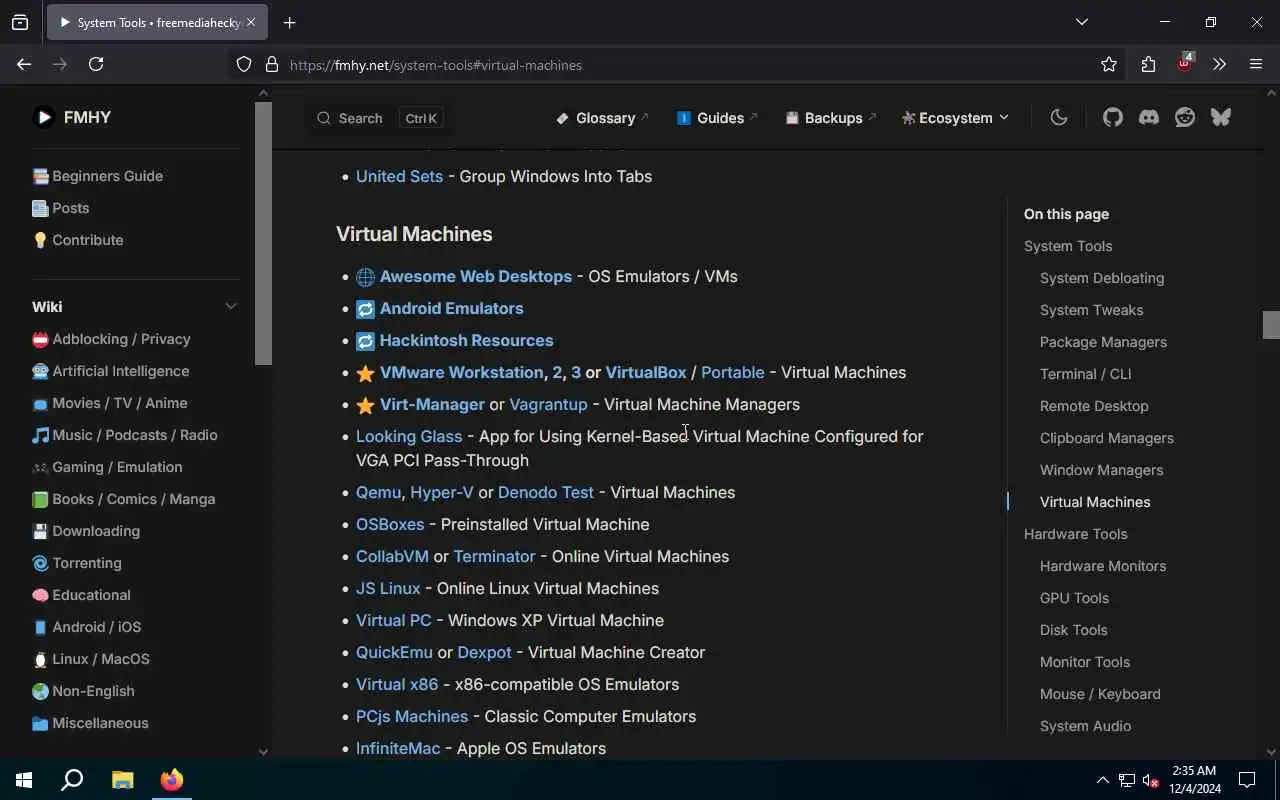Open Gaming / Emulation wiki page
1280x800 pixels.
coord(107,467)
